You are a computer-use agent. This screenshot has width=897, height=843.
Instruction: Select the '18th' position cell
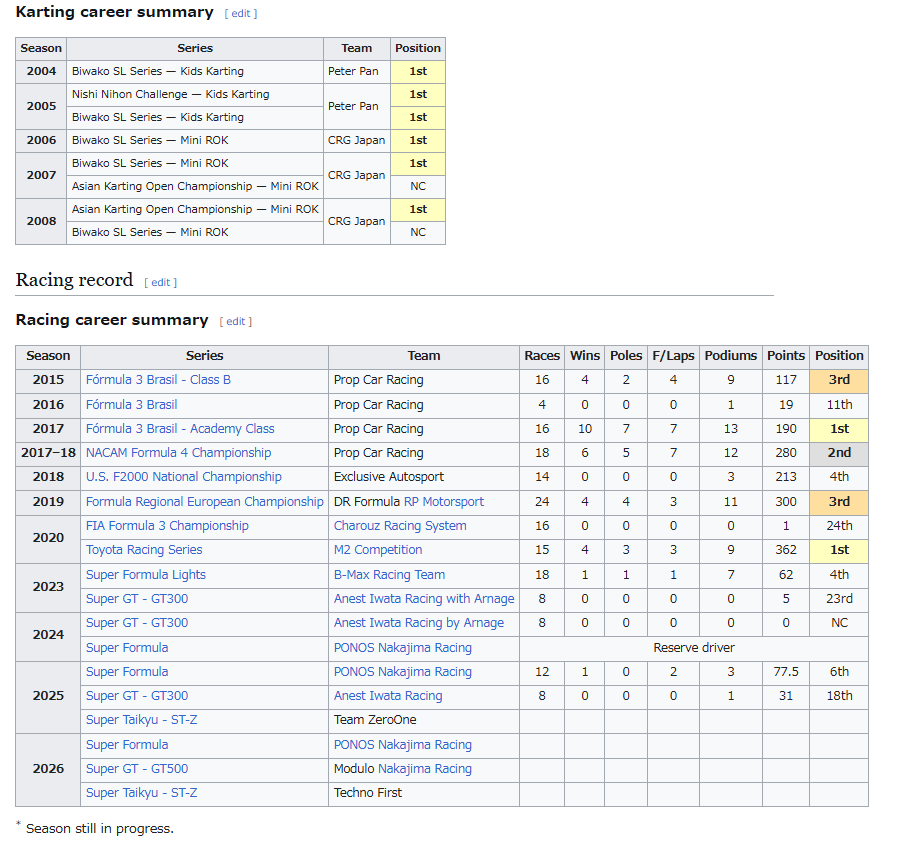pyautogui.click(x=839, y=697)
